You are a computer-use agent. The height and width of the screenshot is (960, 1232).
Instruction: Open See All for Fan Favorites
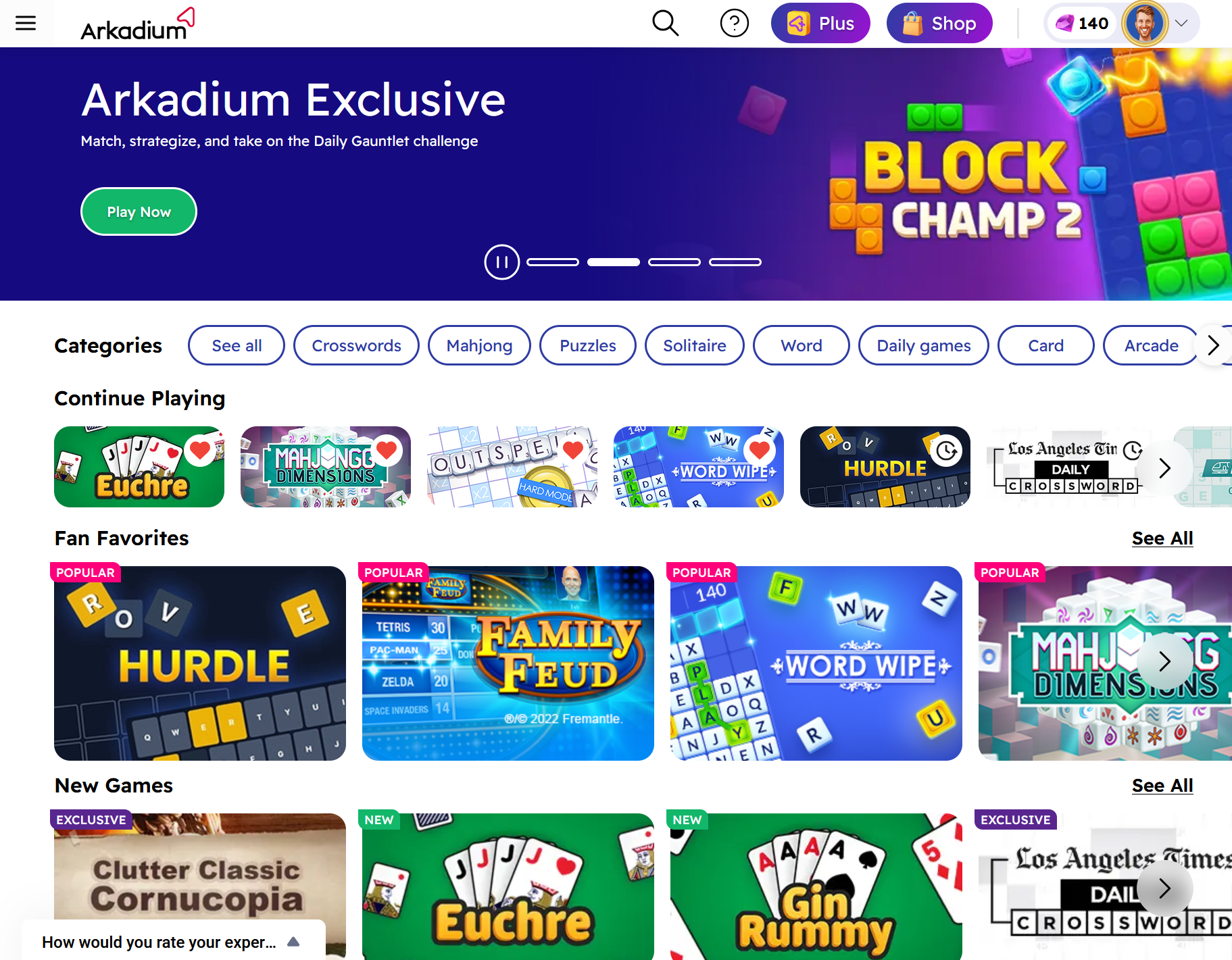pyautogui.click(x=1162, y=538)
